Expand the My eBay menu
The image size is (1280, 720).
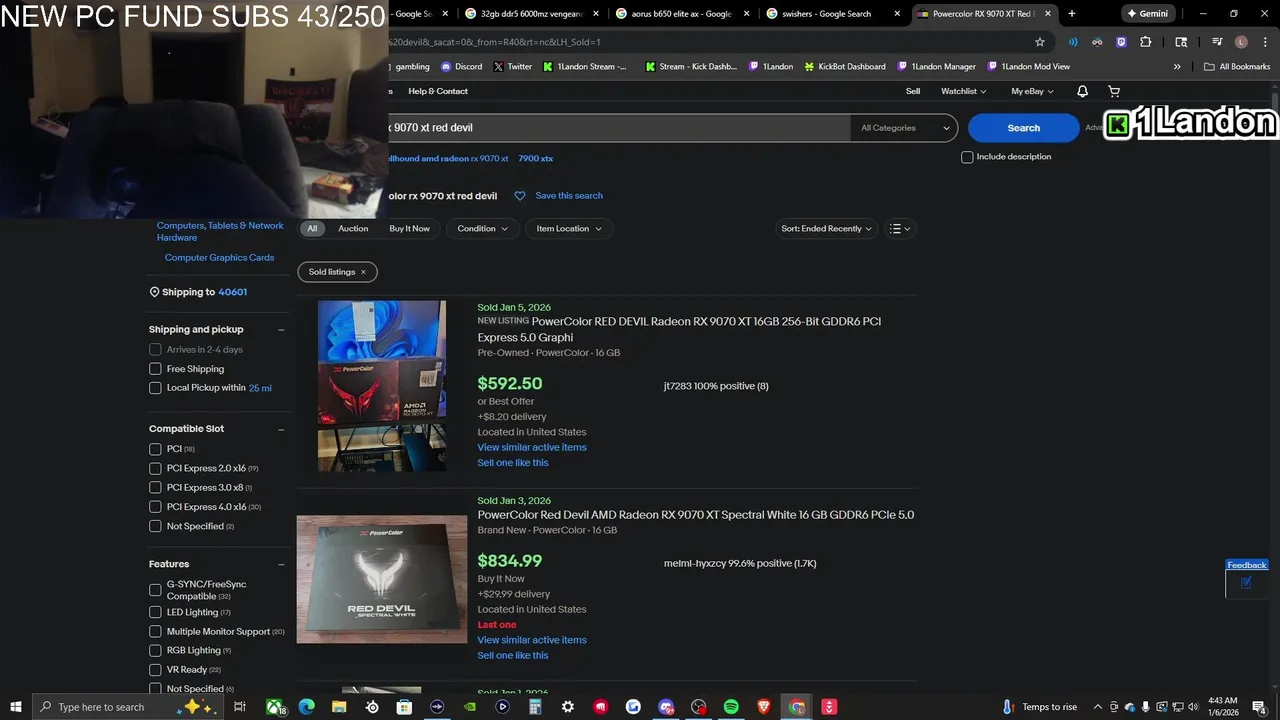1032,91
